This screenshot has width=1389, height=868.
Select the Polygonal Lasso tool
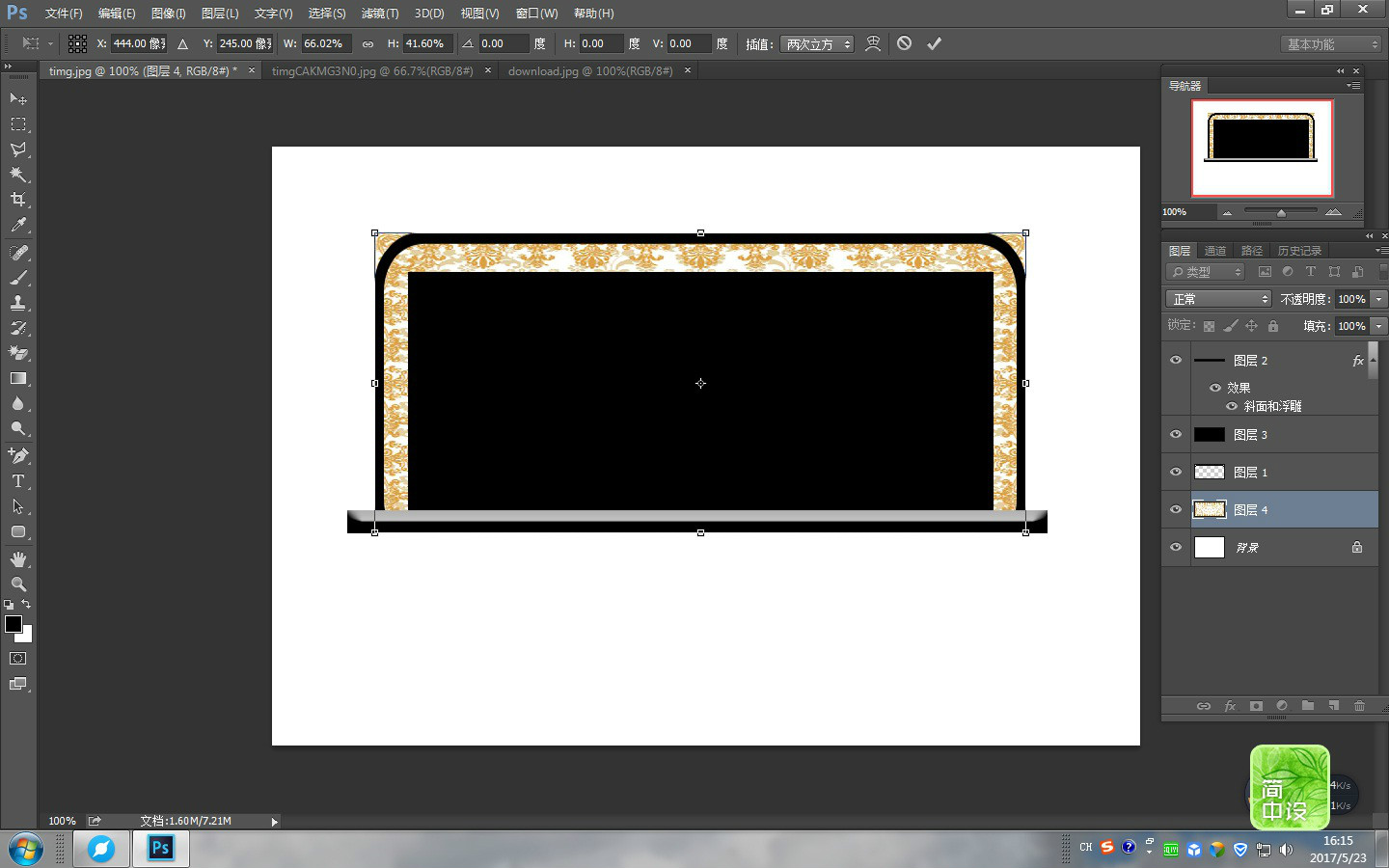[x=18, y=149]
